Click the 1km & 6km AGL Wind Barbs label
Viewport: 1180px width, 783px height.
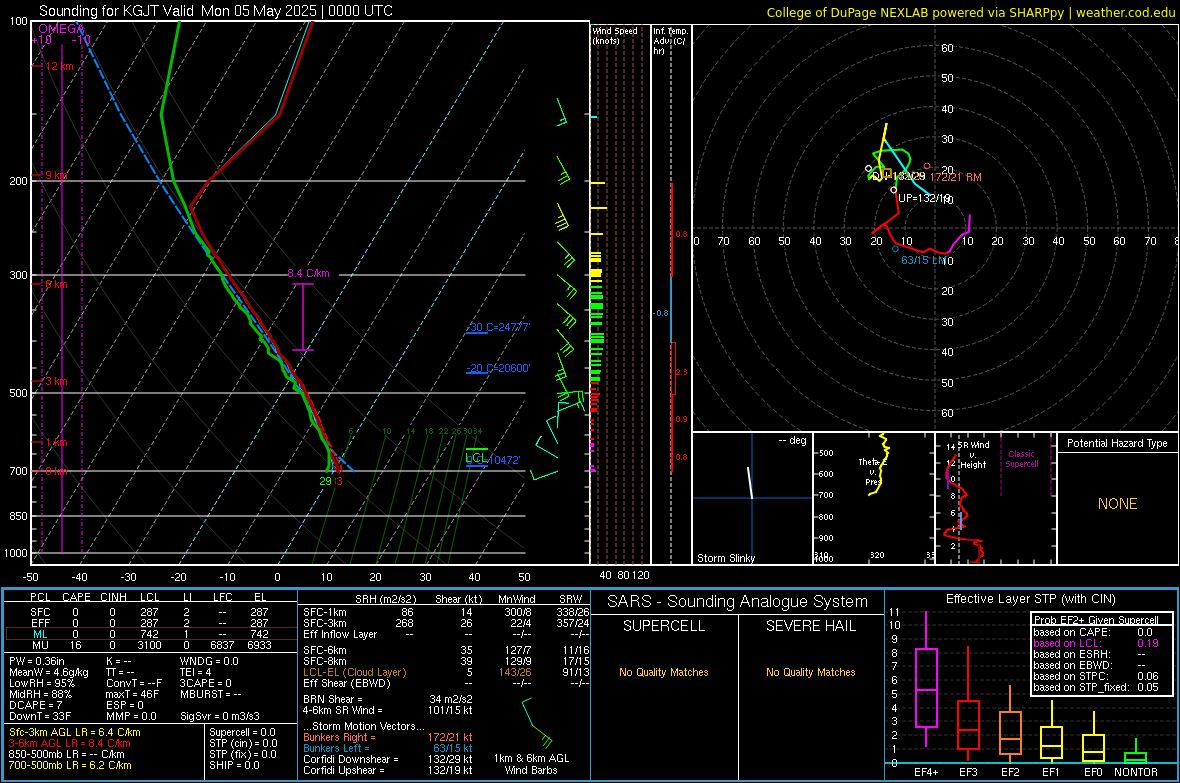531,764
